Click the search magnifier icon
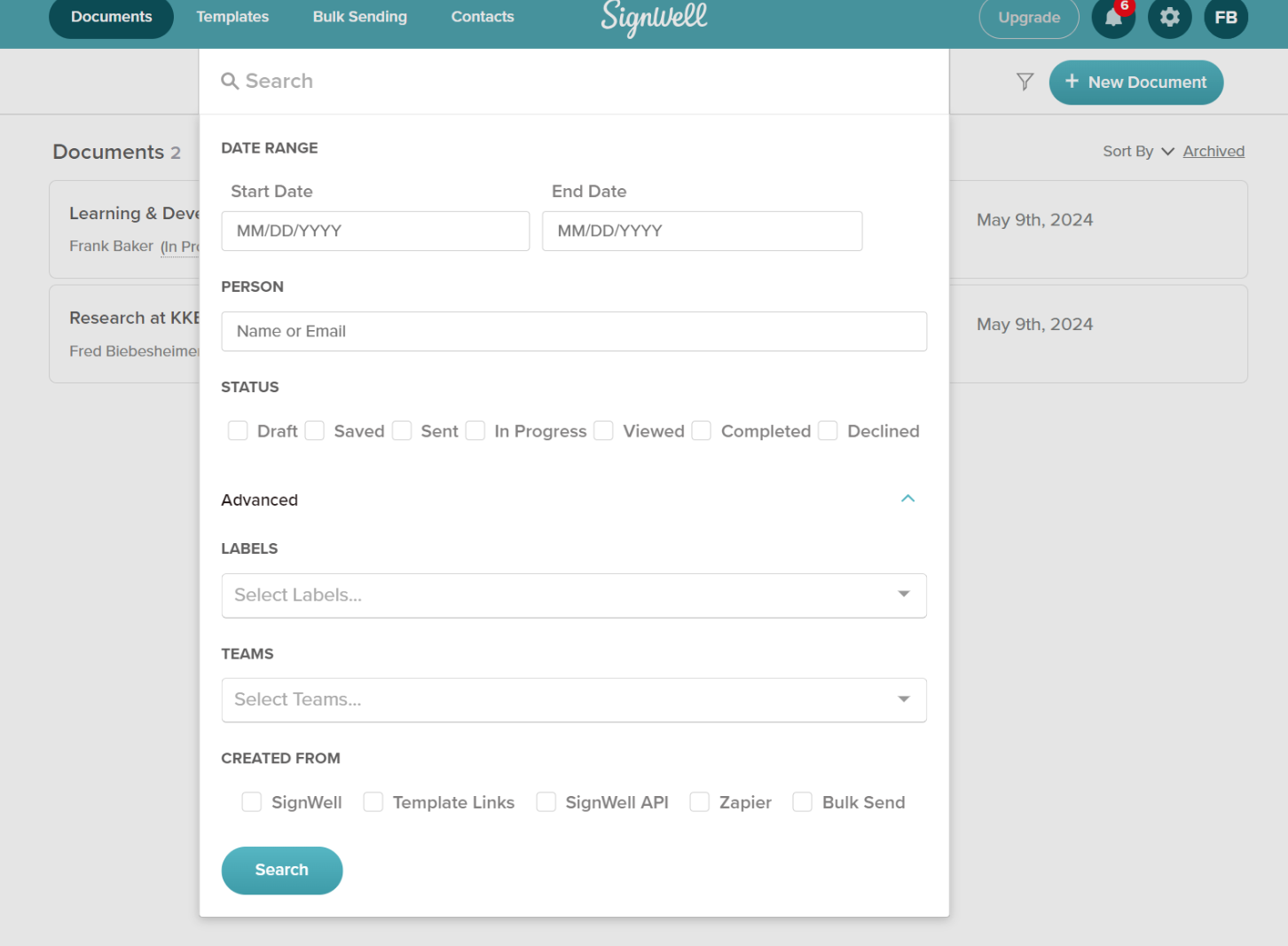This screenshot has width=1288, height=946. coord(230,81)
